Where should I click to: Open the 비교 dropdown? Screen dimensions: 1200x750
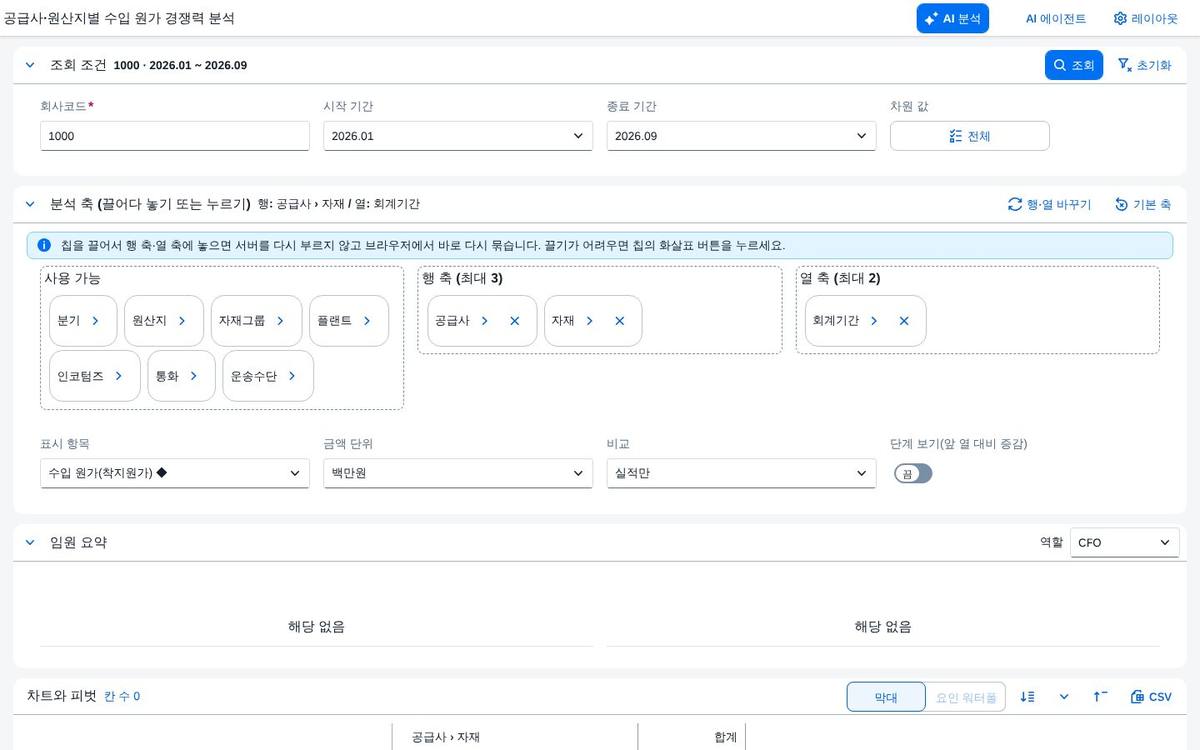pos(741,473)
